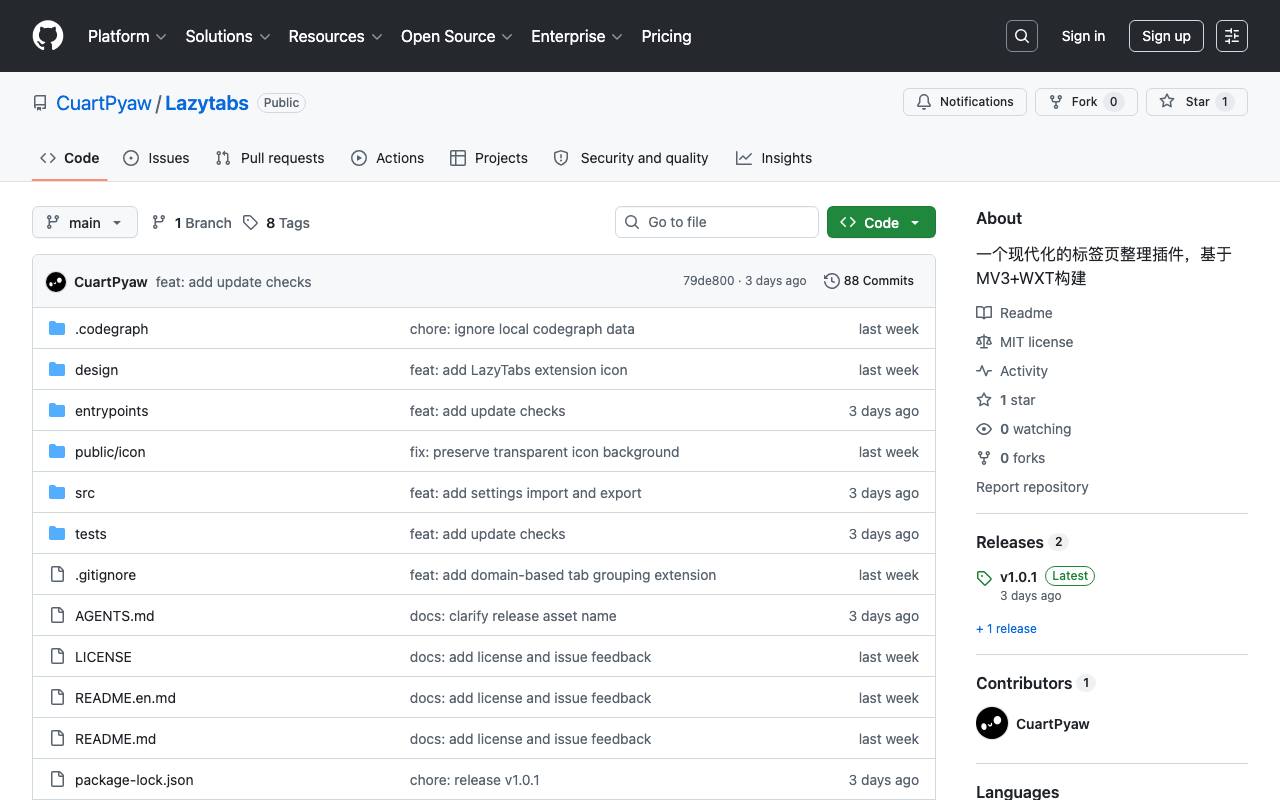
Task: Click the tag icon beside 8 Tags
Action: (250, 222)
